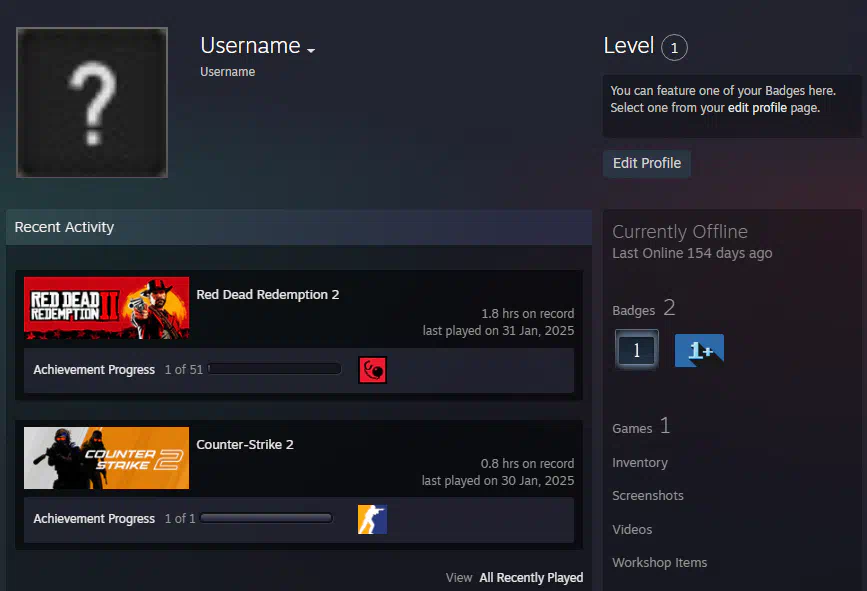Follow the edit profile page link
This screenshot has height=591, width=867.
(757, 108)
